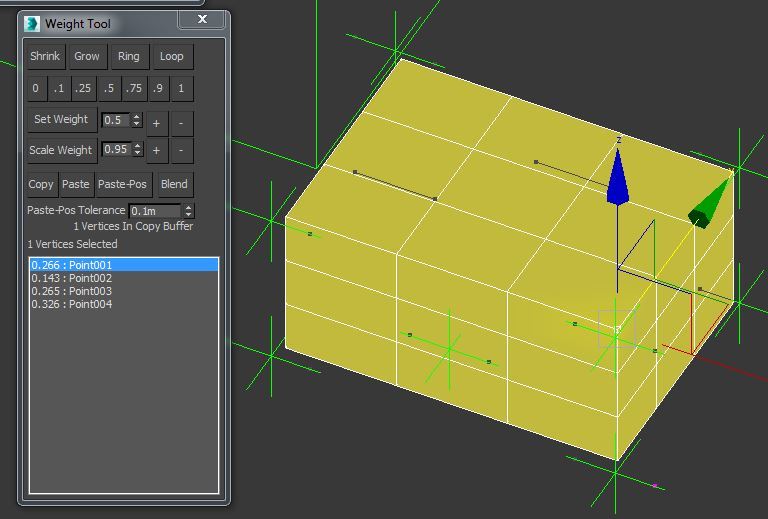Click the Paste-Pos button
Image resolution: width=768 pixels, height=519 pixels.
[x=123, y=184]
